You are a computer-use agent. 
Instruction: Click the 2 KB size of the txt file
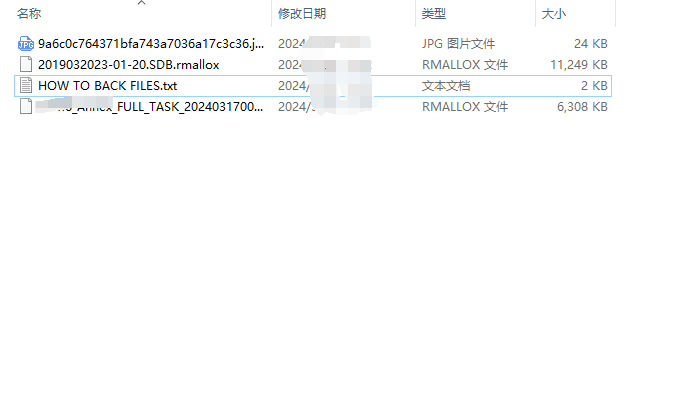pos(594,86)
